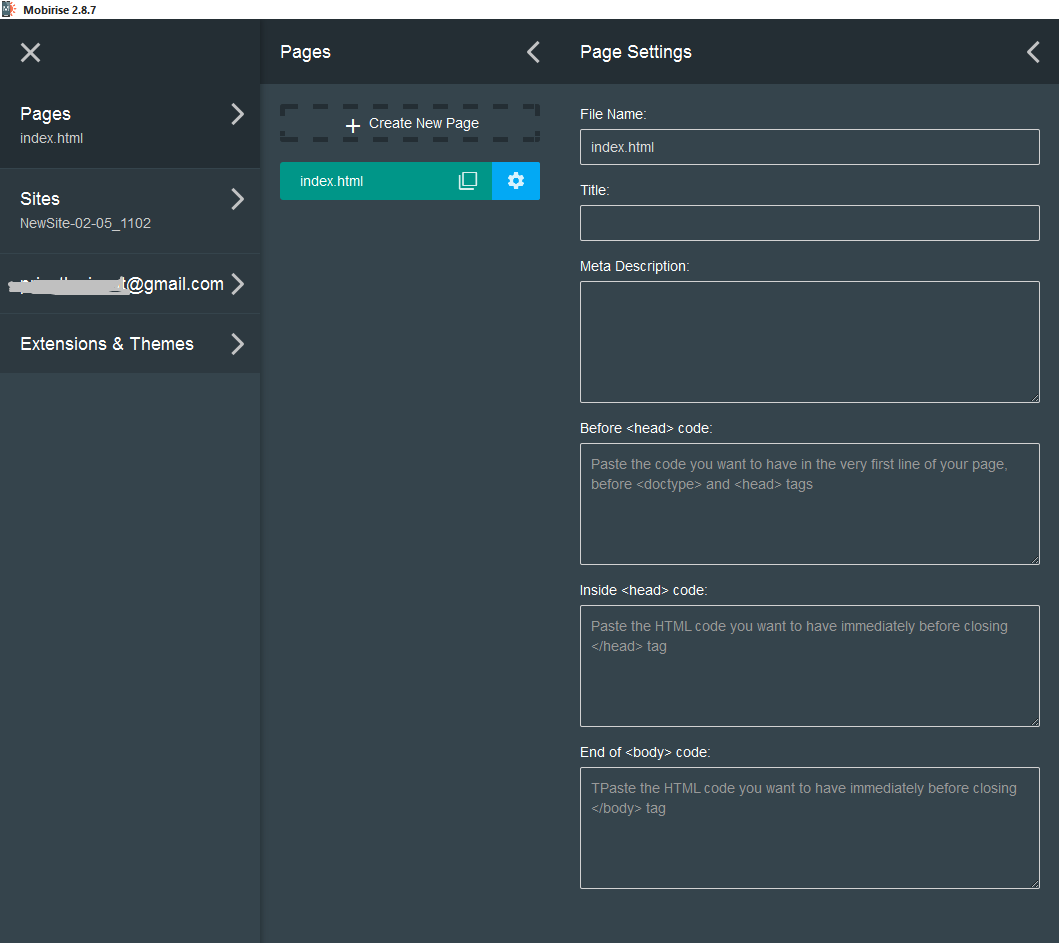The height and width of the screenshot is (943, 1059).
Task: Expand the gmail account menu chevron
Action: [x=237, y=284]
